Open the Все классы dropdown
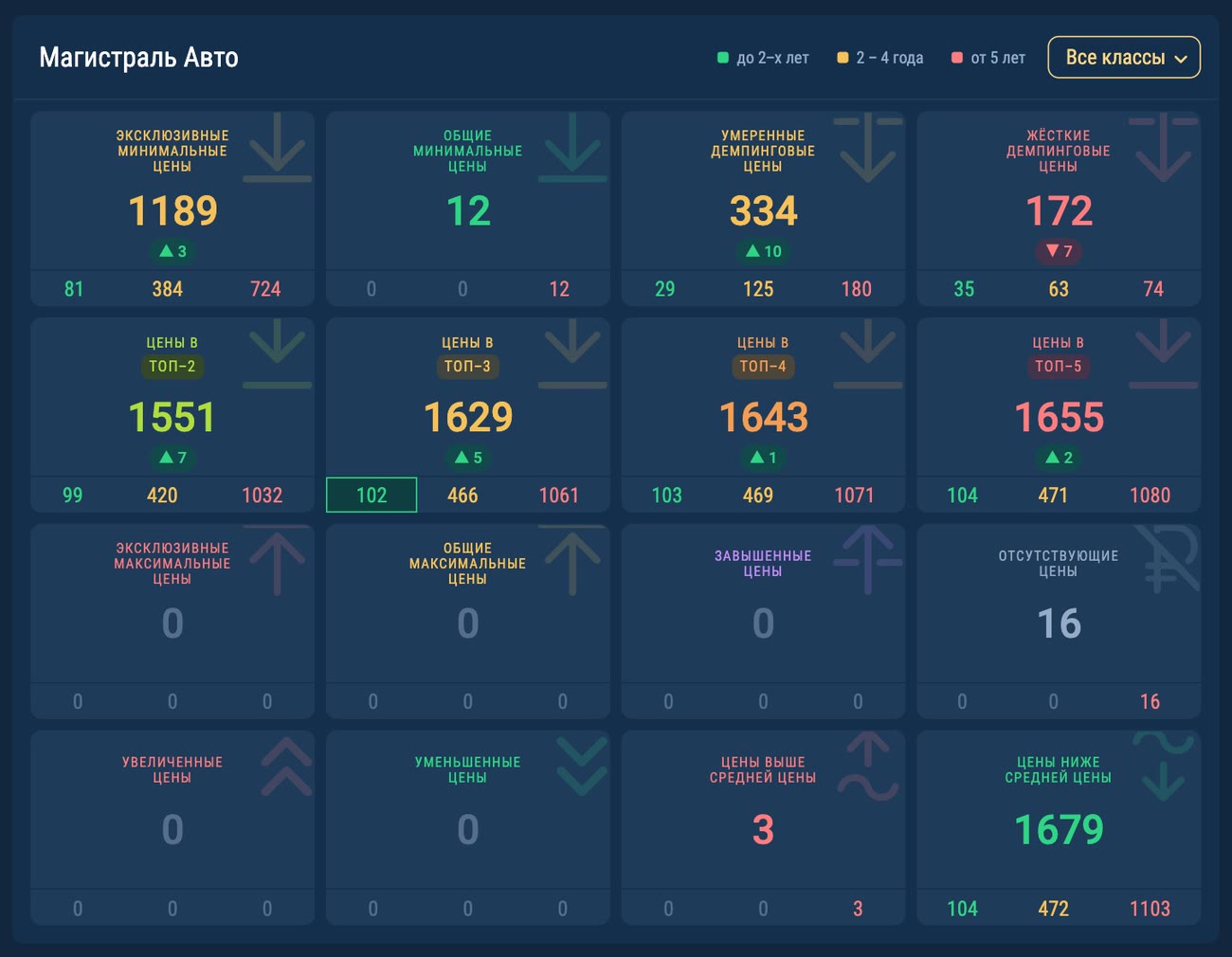 pyautogui.click(x=1124, y=58)
